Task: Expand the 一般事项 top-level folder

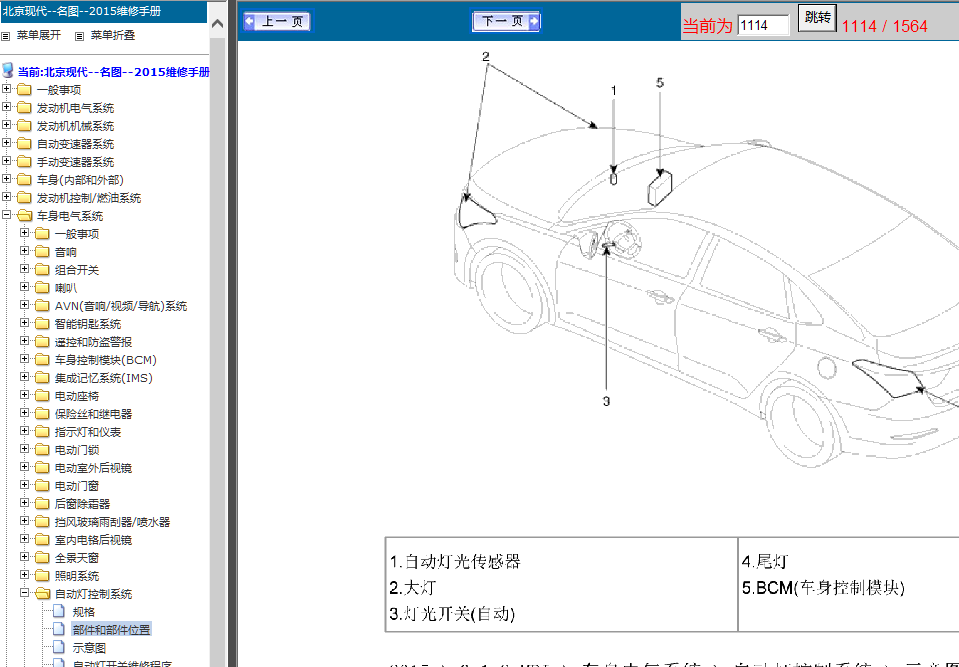Action: [x=7, y=89]
